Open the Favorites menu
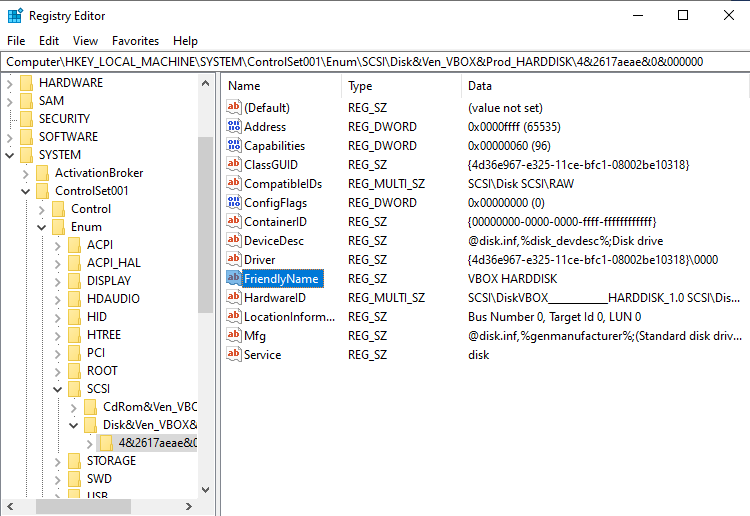 pyautogui.click(x=135, y=41)
